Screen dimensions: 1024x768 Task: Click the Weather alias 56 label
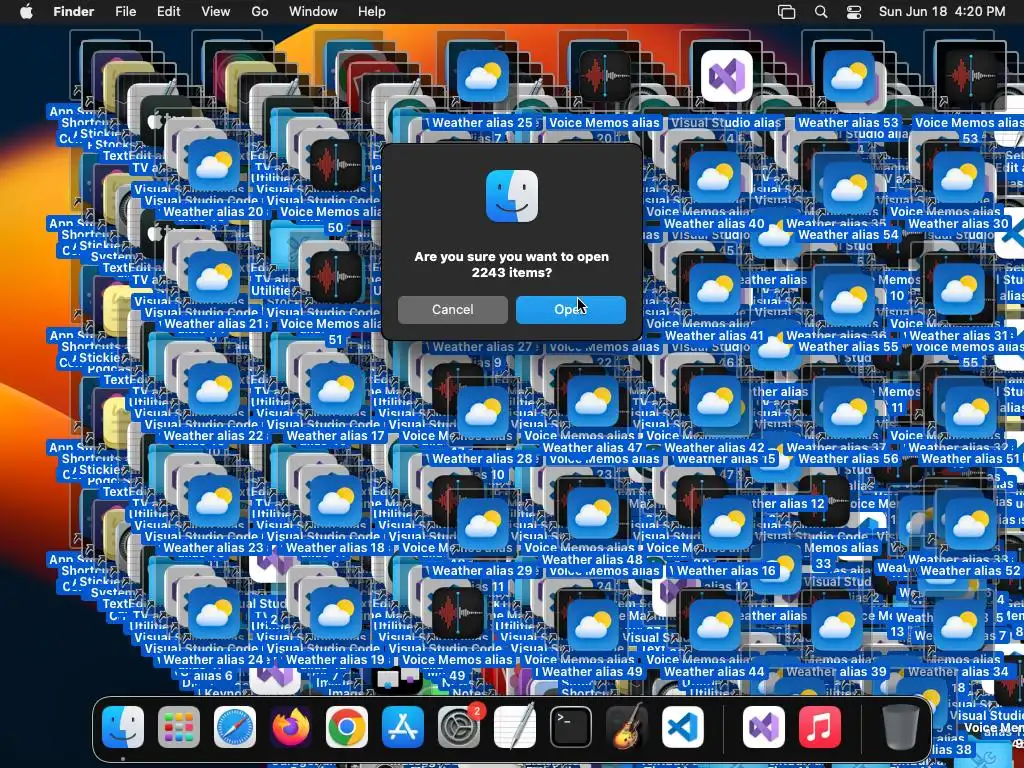[848, 458]
